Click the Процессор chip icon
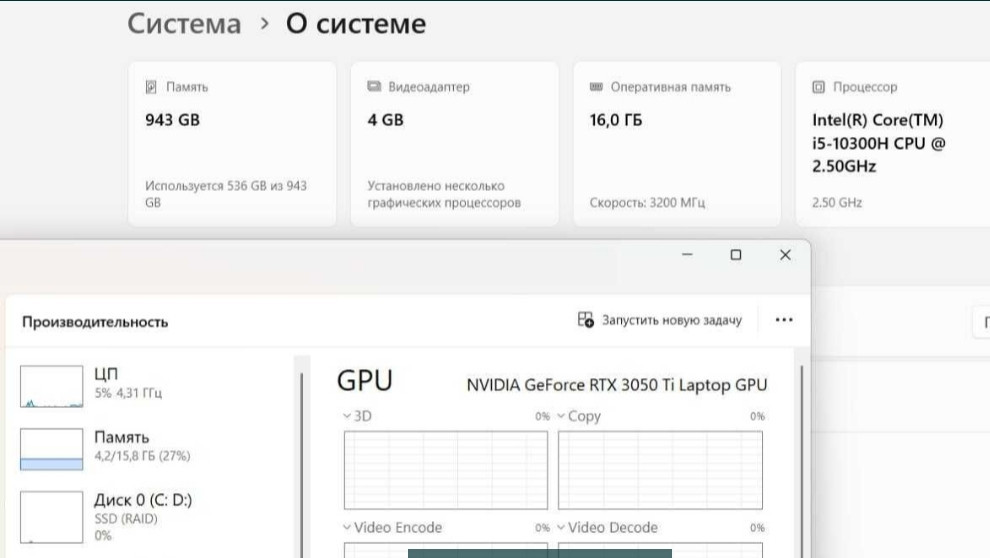The height and width of the screenshot is (558, 990). pyautogui.click(x=818, y=87)
